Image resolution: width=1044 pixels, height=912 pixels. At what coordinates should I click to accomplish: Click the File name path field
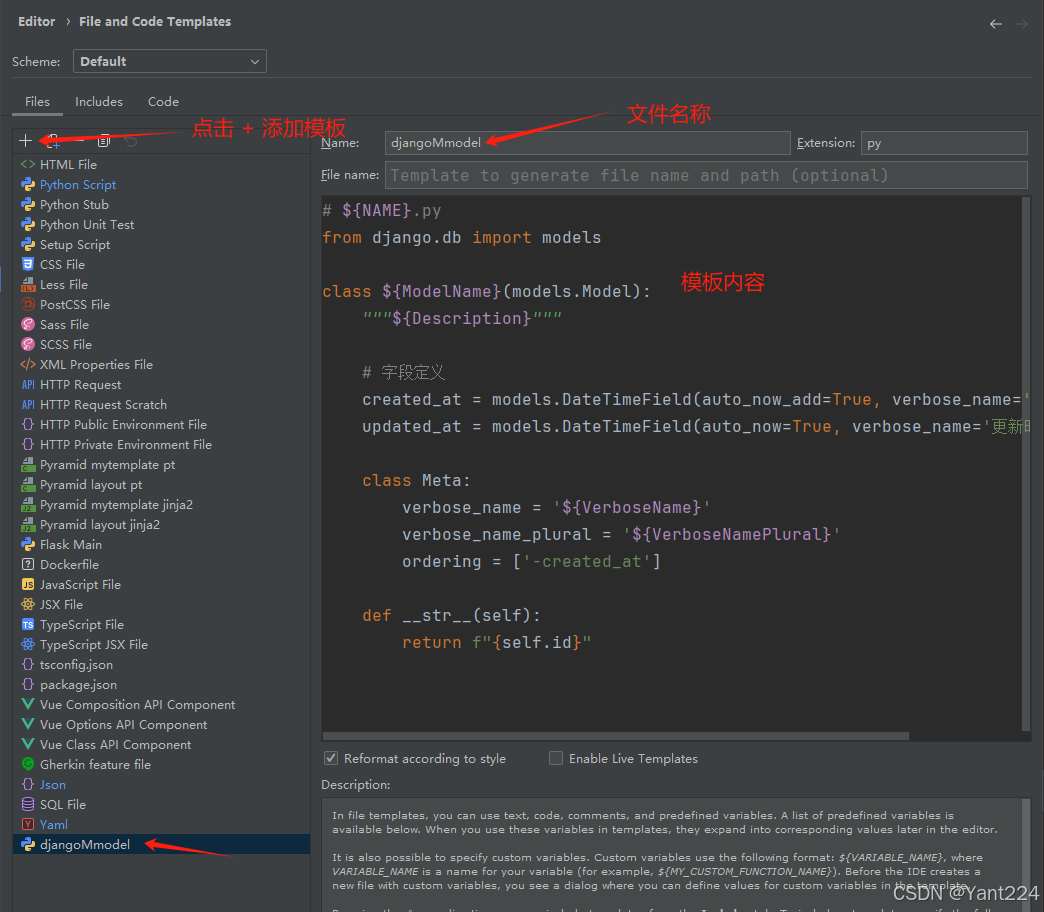pyautogui.click(x=706, y=175)
